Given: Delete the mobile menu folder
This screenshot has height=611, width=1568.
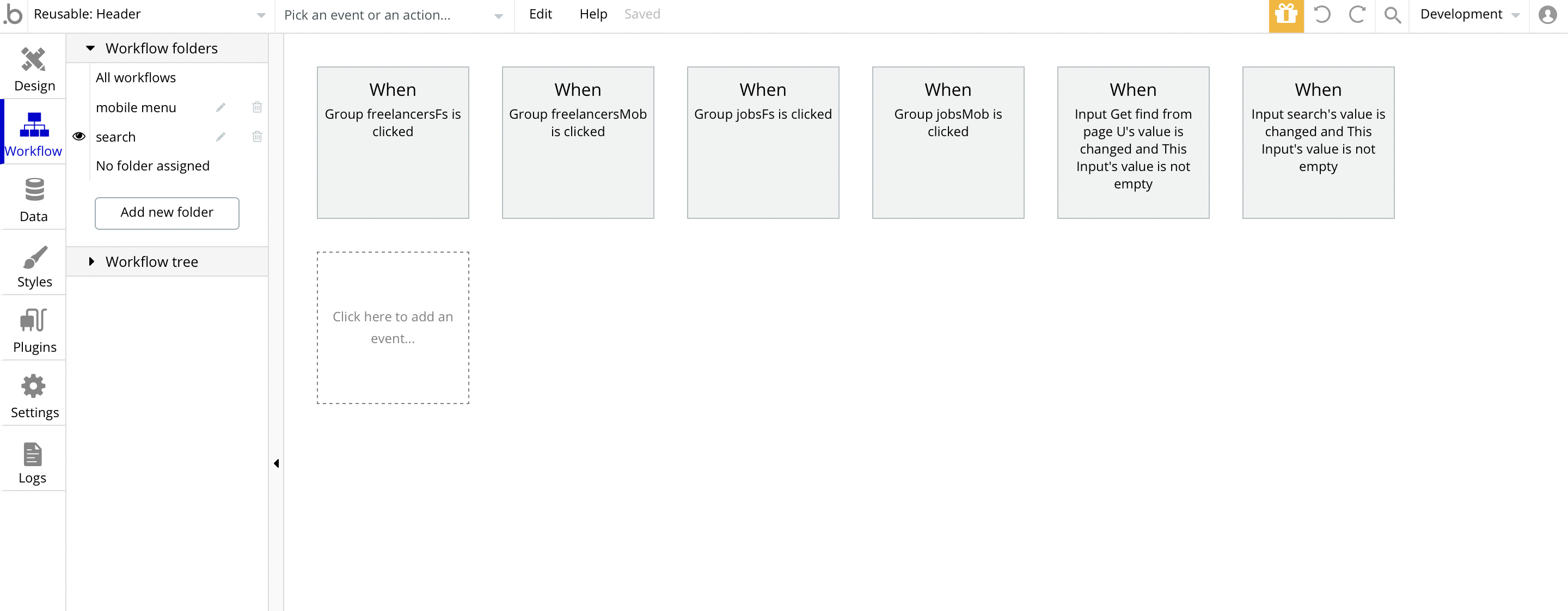Looking at the screenshot, I should tap(257, 107).
